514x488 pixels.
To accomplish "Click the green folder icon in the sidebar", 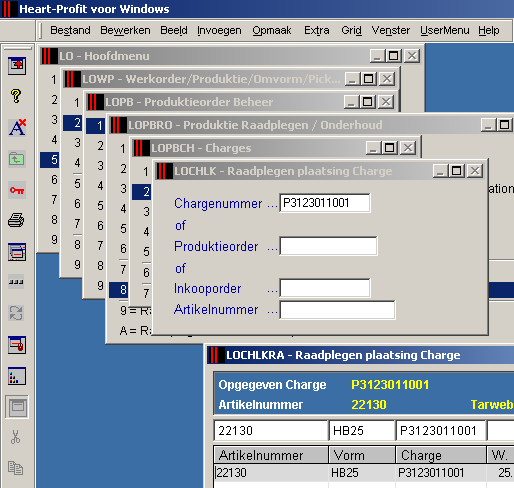I will pos(17,159).
